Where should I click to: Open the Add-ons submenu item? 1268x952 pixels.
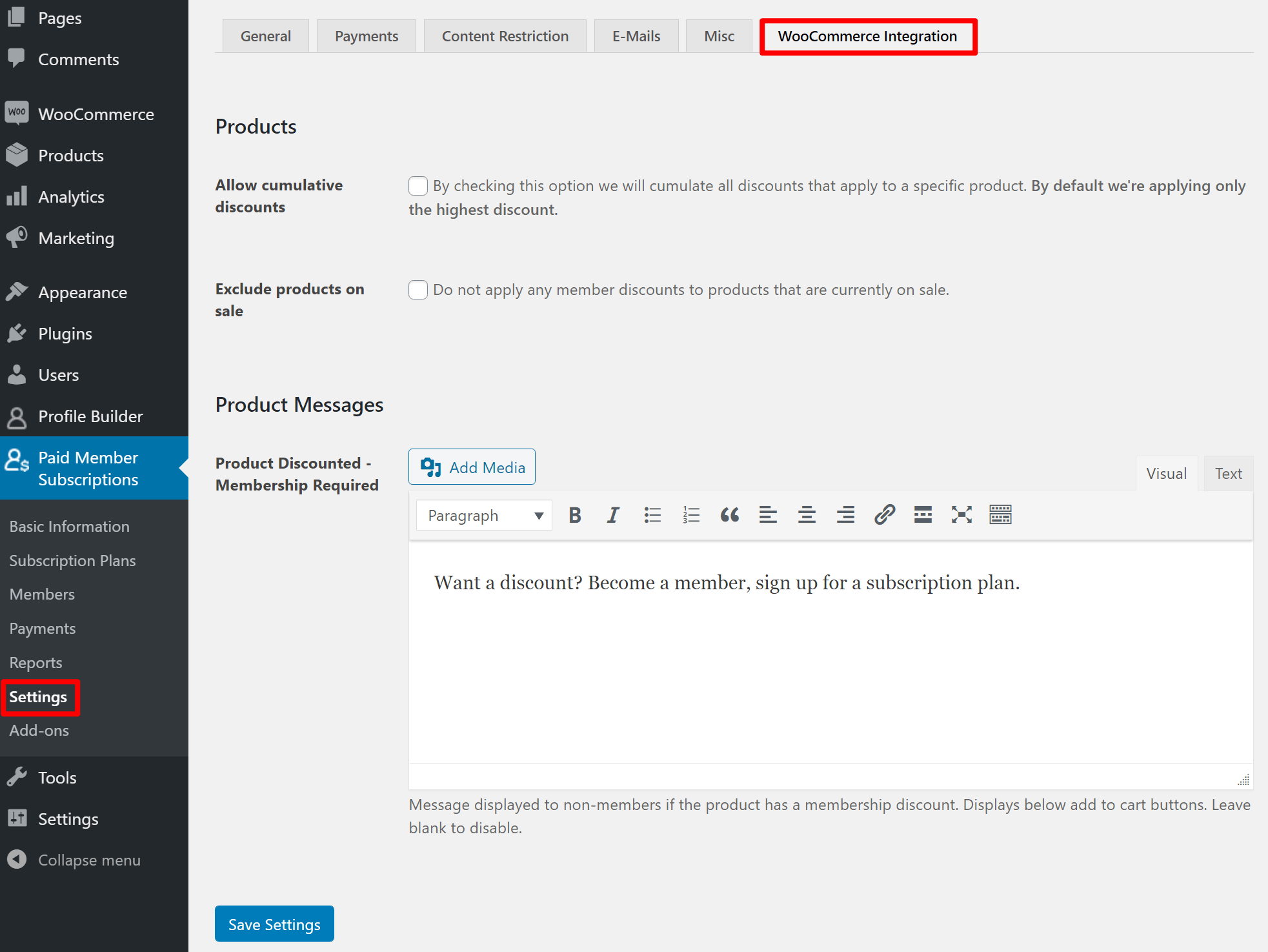39,730
